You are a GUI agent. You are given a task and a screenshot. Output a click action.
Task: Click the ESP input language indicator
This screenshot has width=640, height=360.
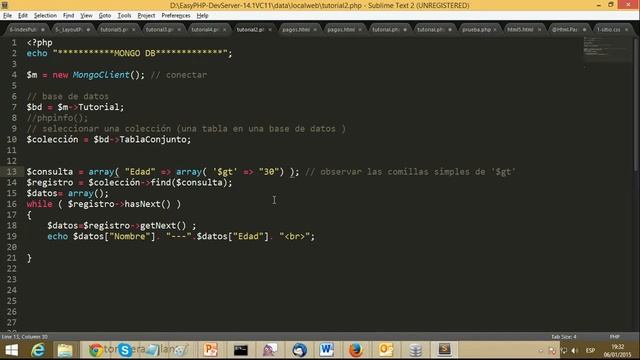[x=590, y=351]
